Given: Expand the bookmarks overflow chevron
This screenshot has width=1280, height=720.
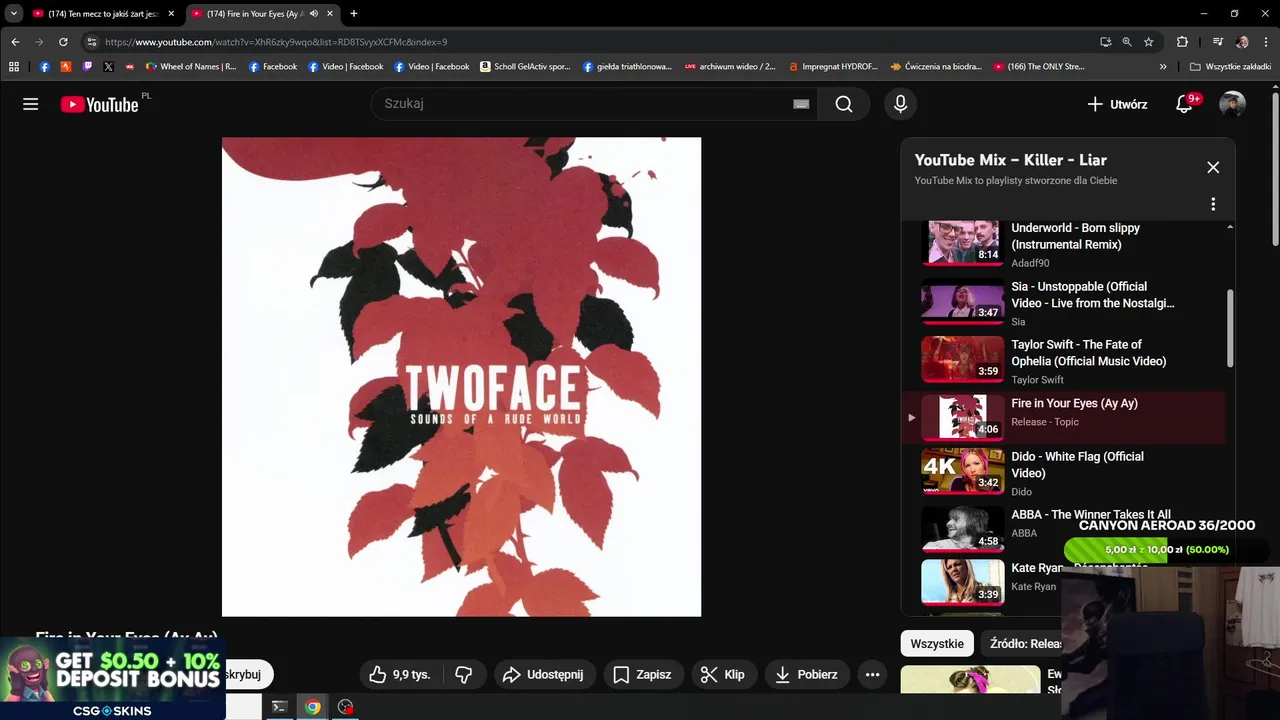Looking at the screenshot, I should click(1163, 67).
